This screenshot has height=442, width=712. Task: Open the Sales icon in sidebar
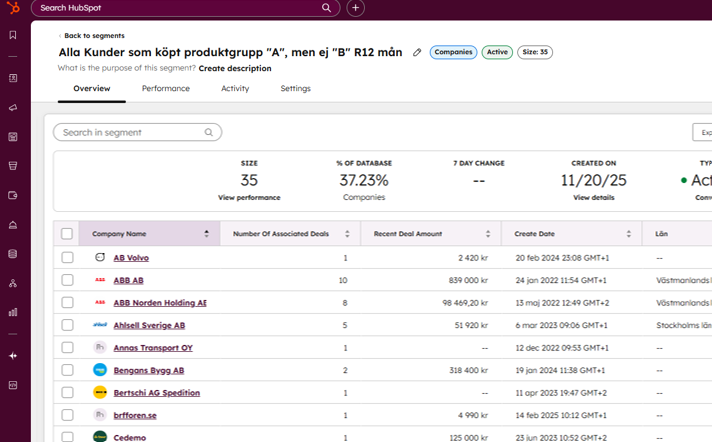13,166
